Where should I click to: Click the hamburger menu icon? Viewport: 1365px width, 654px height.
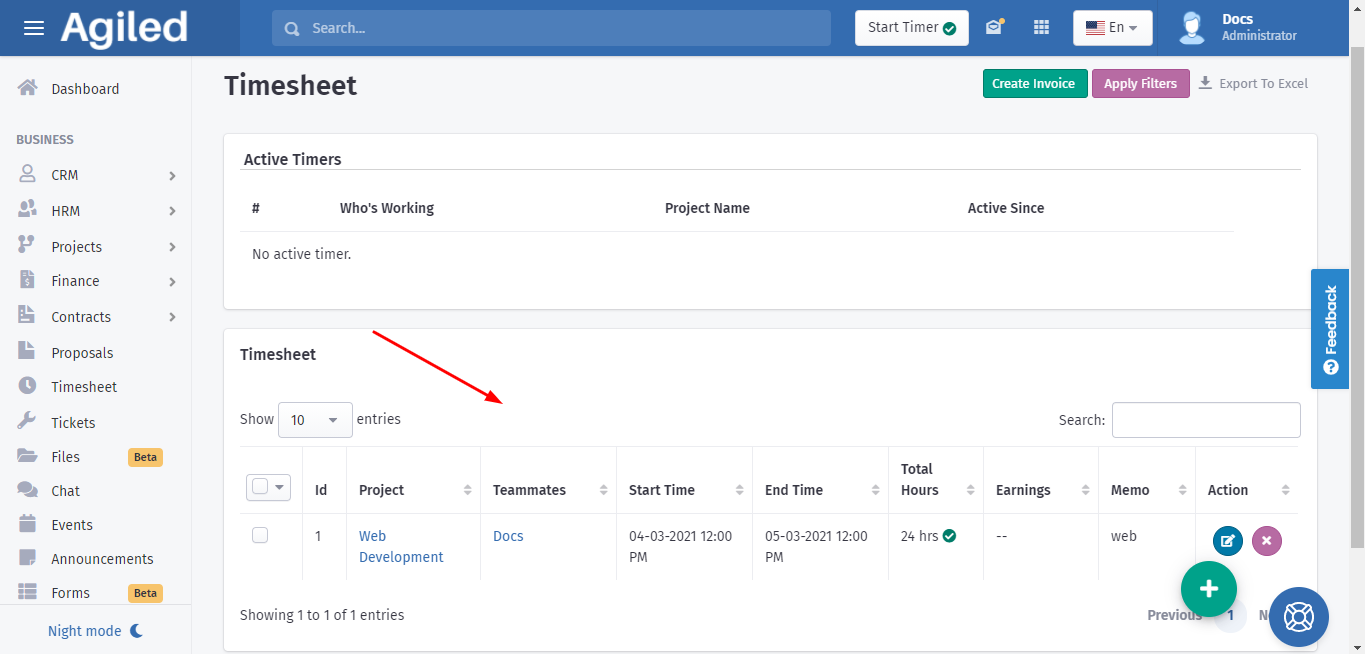(x=34, y=28)
